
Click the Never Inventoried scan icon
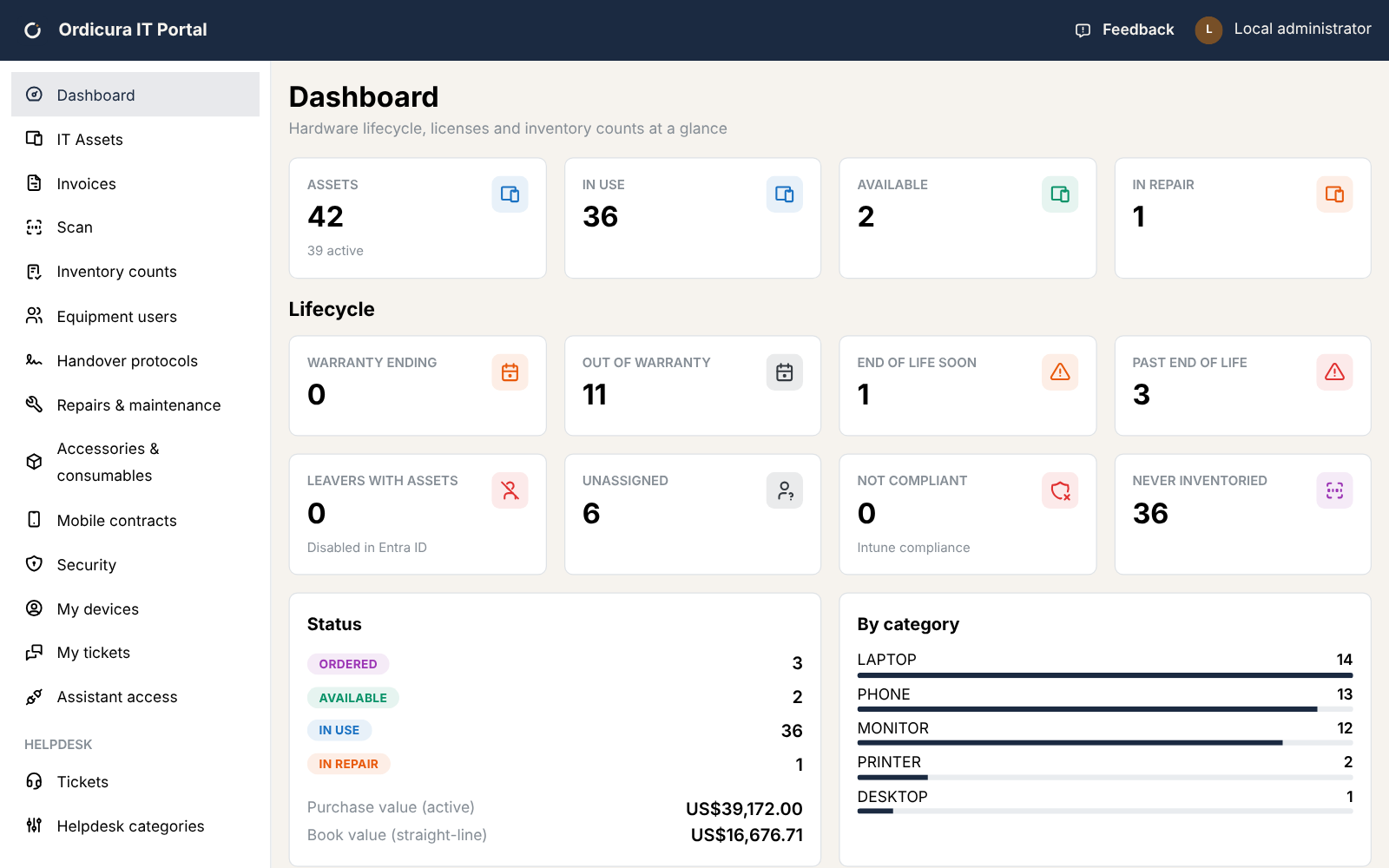[x=1335, y=490]
